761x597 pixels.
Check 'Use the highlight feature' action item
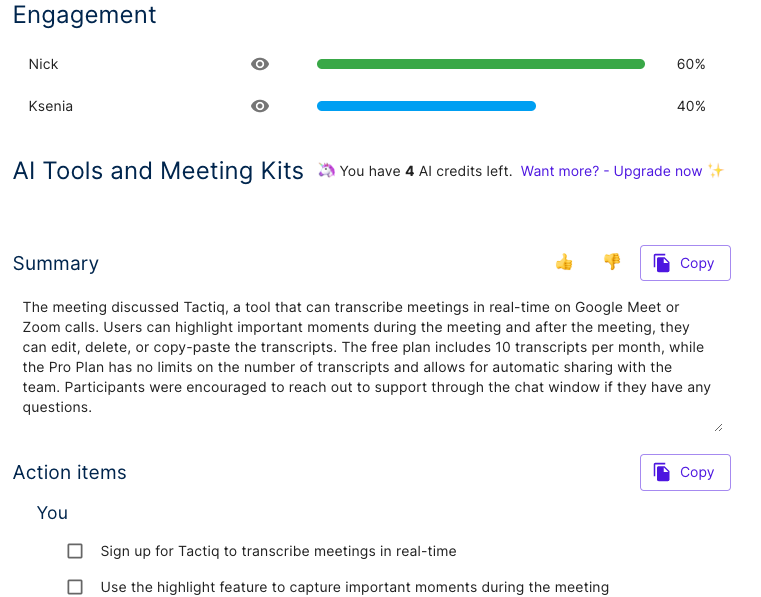coord(75,587)
